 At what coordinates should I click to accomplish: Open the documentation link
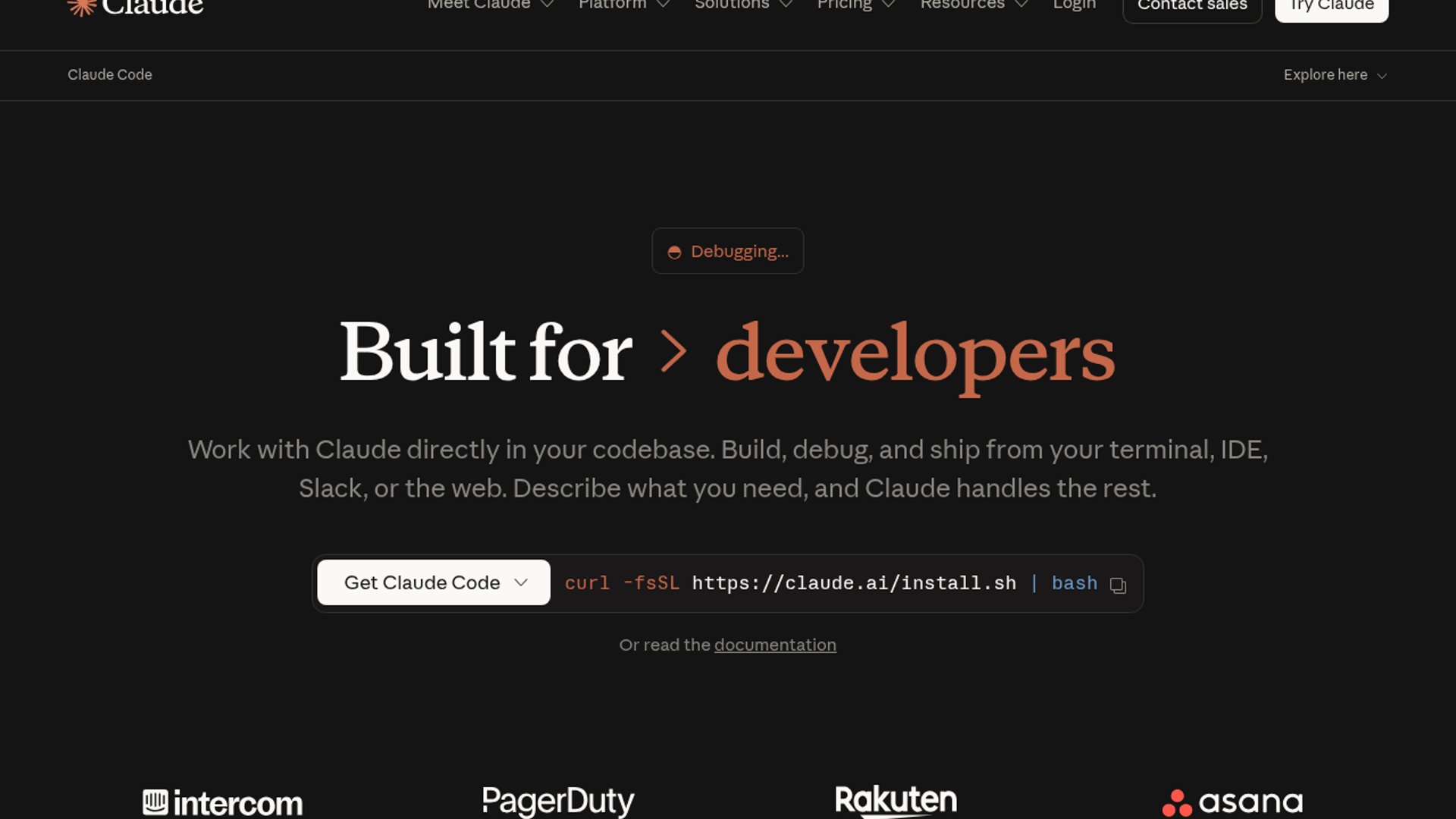coord(775,645)
